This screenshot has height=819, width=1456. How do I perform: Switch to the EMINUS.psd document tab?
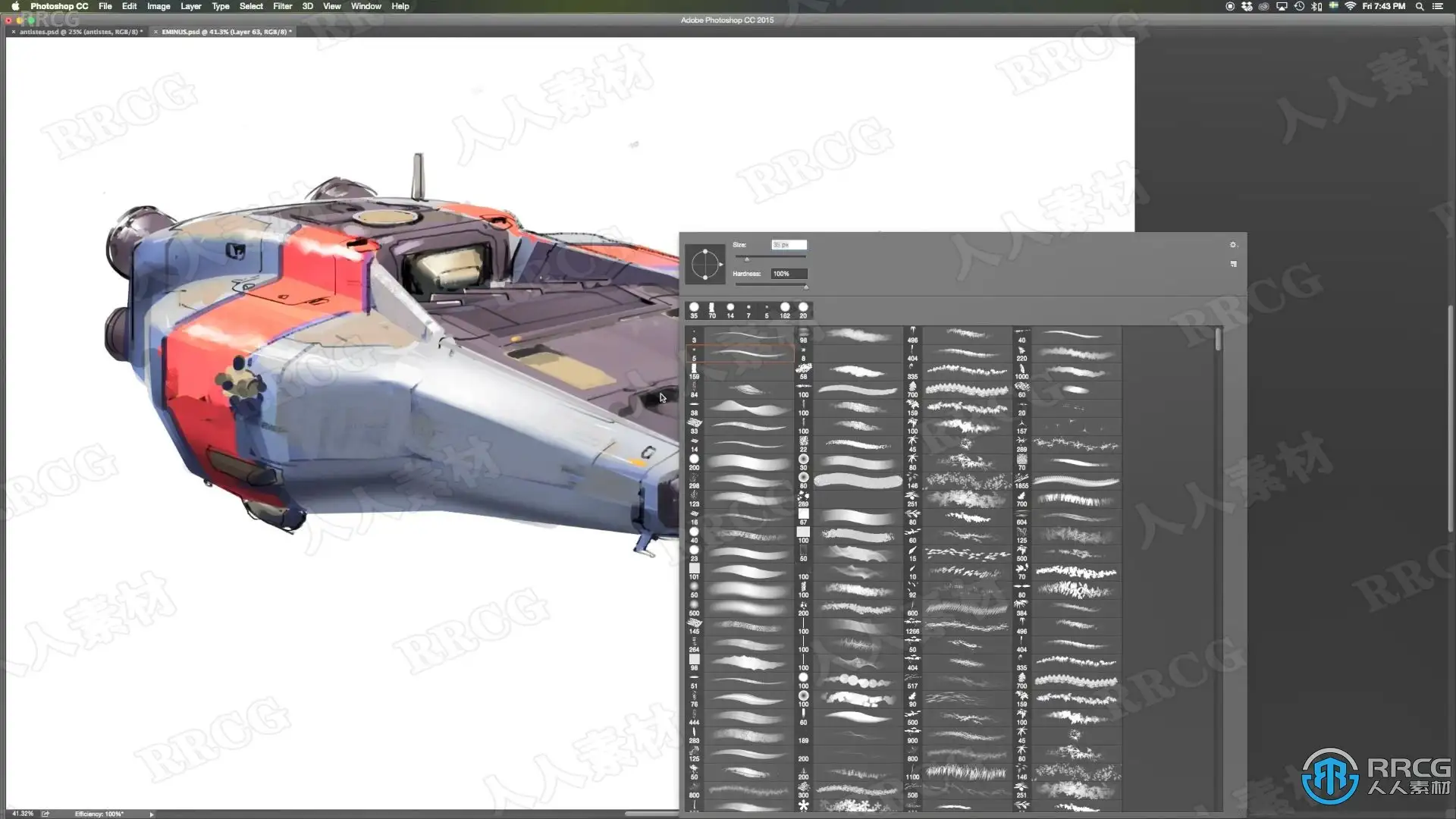(224, 32)
